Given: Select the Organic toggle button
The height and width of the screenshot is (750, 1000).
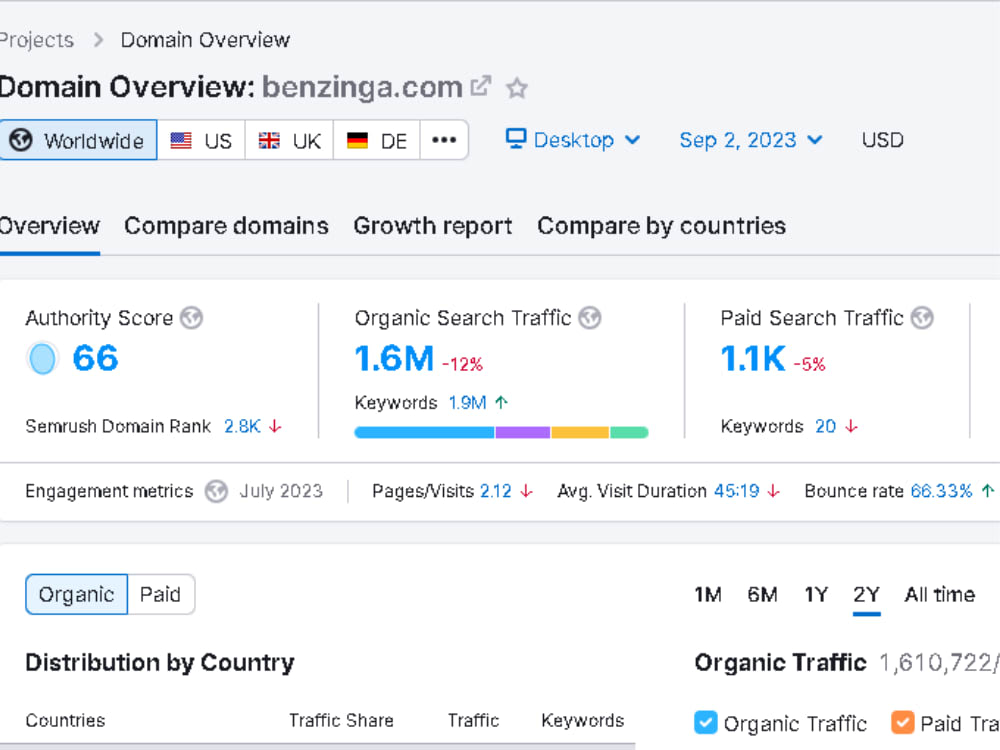Looking at the screenshot, I should point(77,594).
